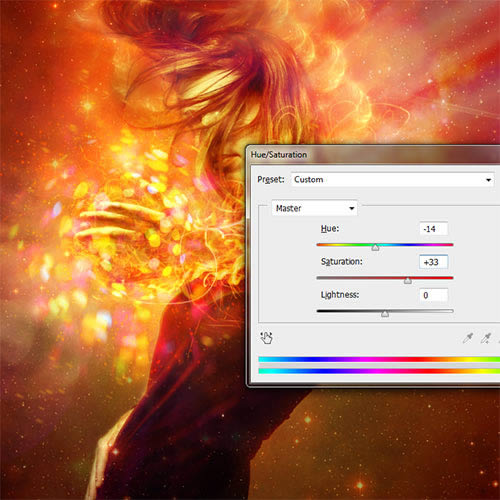Click the lower rainbow color spectrum bar

379,371
